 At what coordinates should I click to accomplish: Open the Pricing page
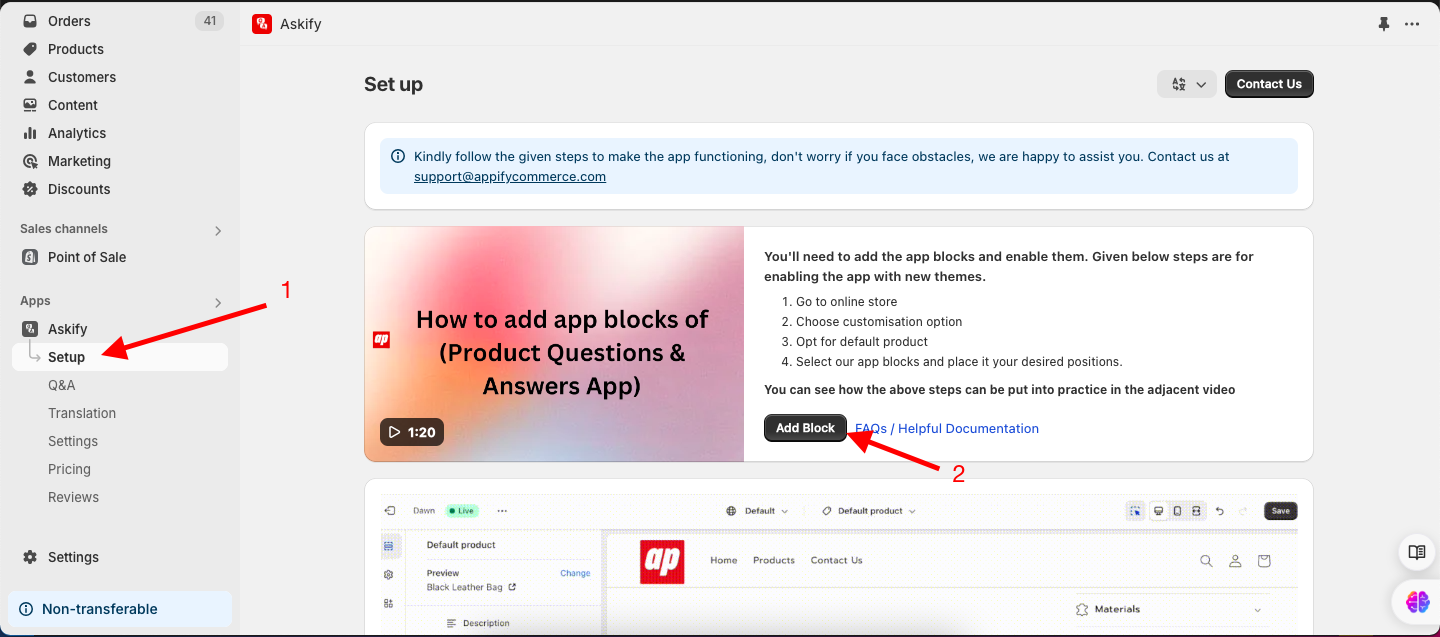point(69,469)
